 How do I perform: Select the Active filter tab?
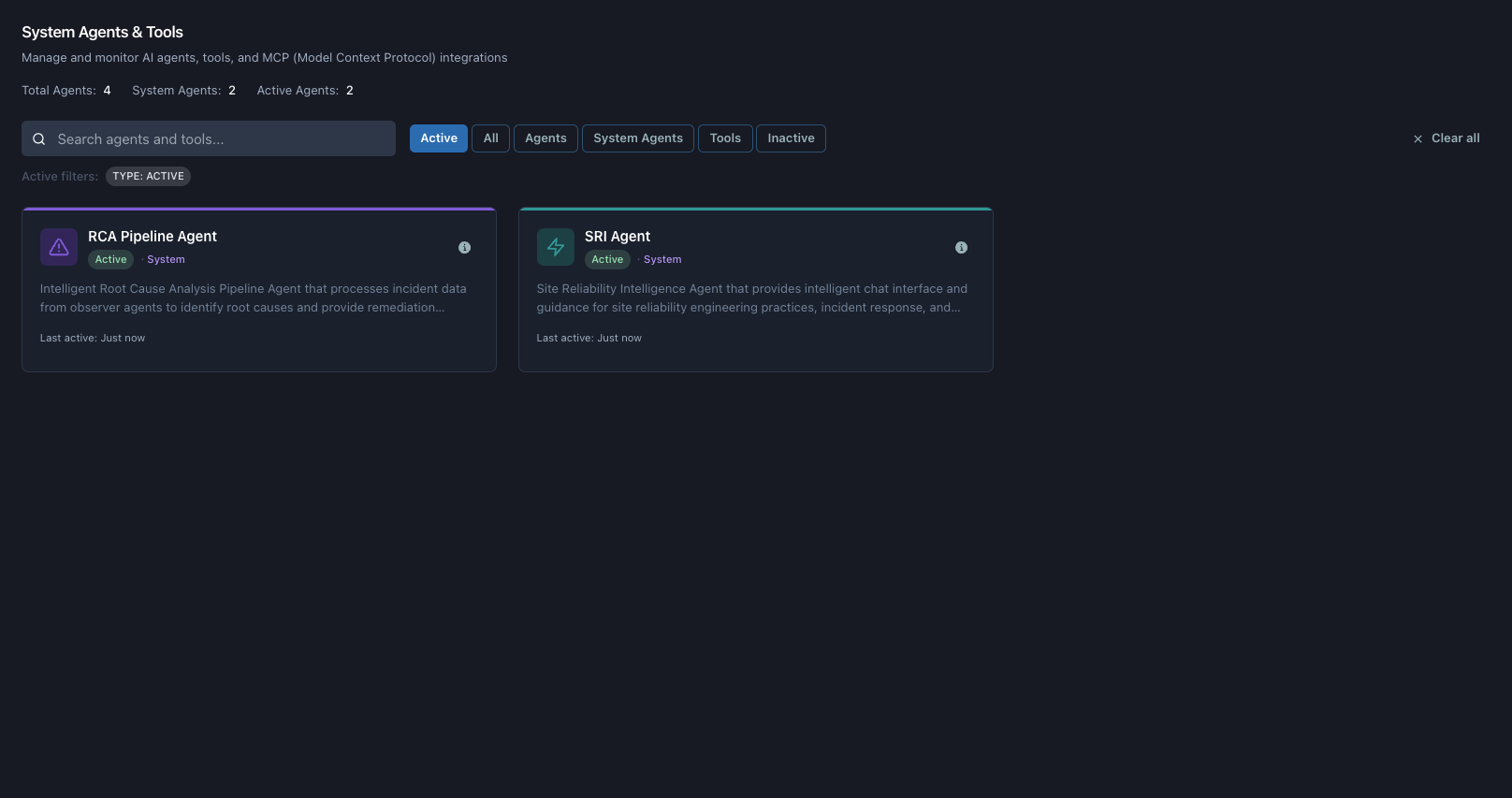pos(439,138)
